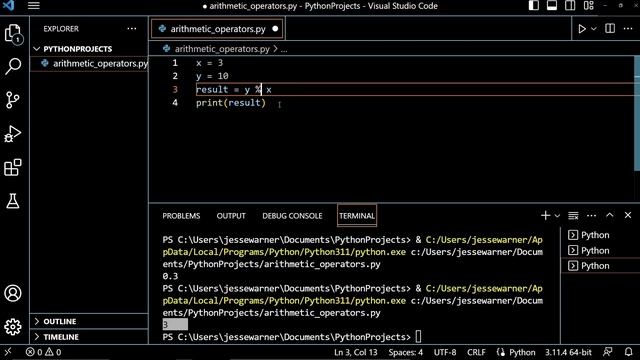Click the Visual Studio Code logo icon

pyautogui.click(x=9, y=5)
